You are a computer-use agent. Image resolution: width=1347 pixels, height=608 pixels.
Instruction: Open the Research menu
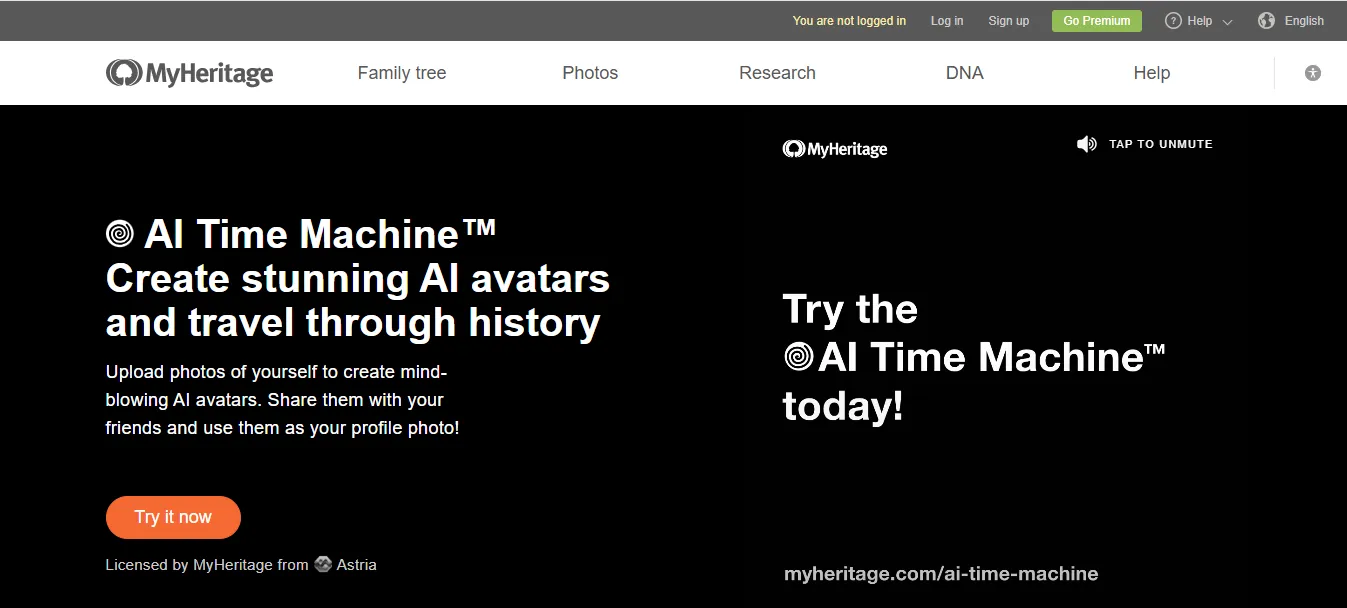(x=777, y=73)
